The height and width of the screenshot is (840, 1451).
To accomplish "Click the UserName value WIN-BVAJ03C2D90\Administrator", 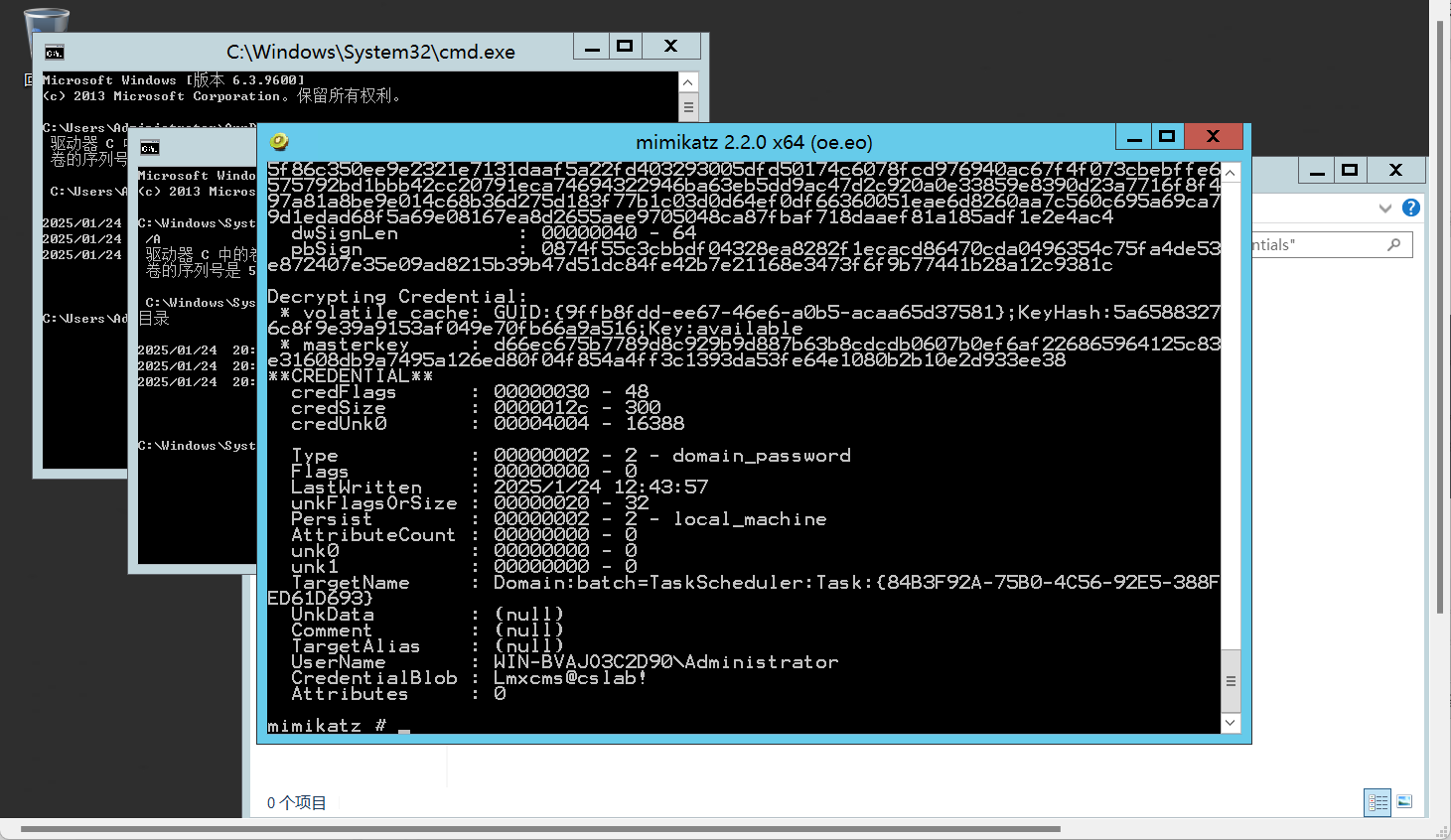I will (x=665, y=662).
